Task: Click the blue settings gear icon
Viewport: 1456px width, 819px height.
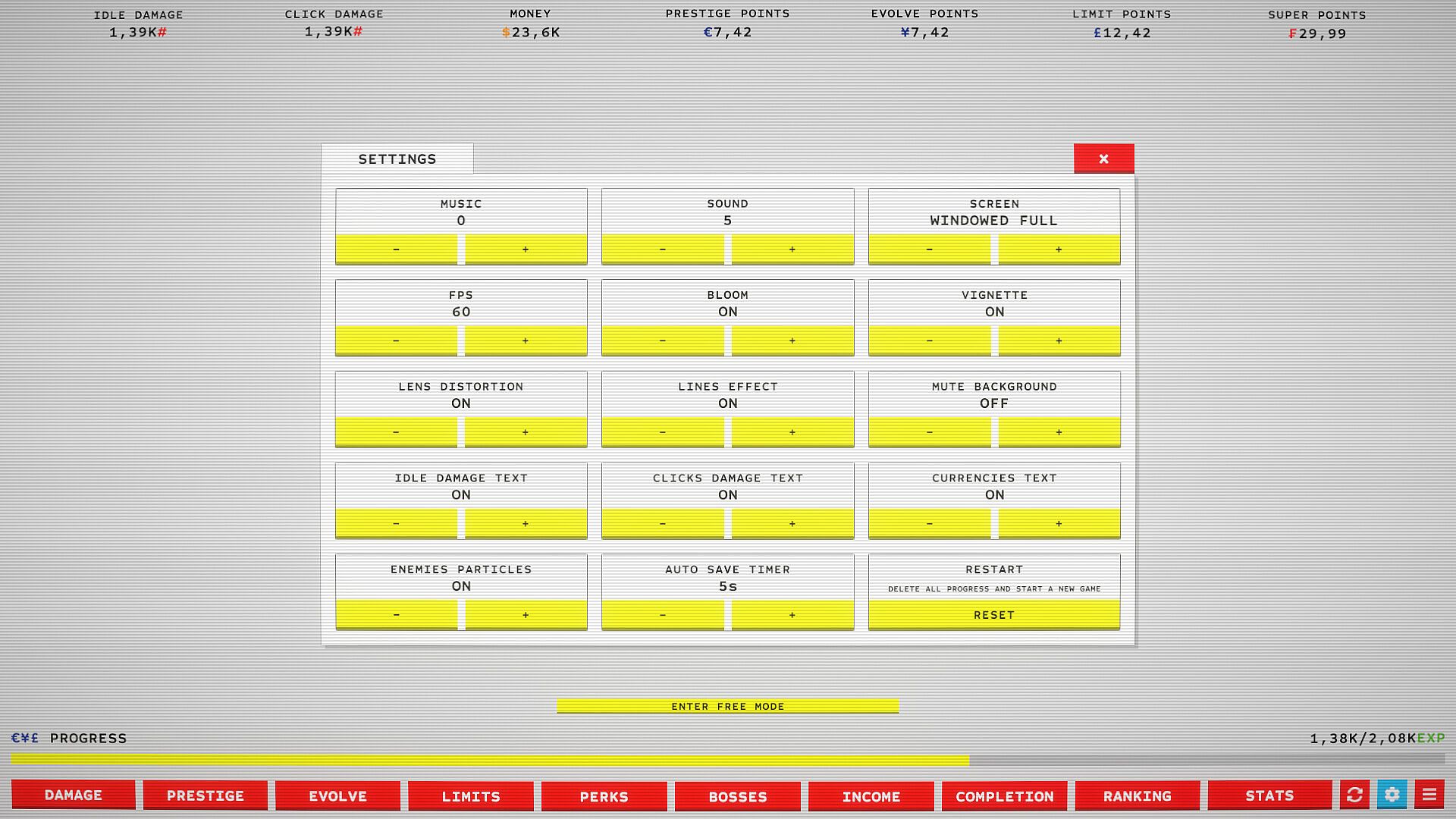Action: point(1392,795)
